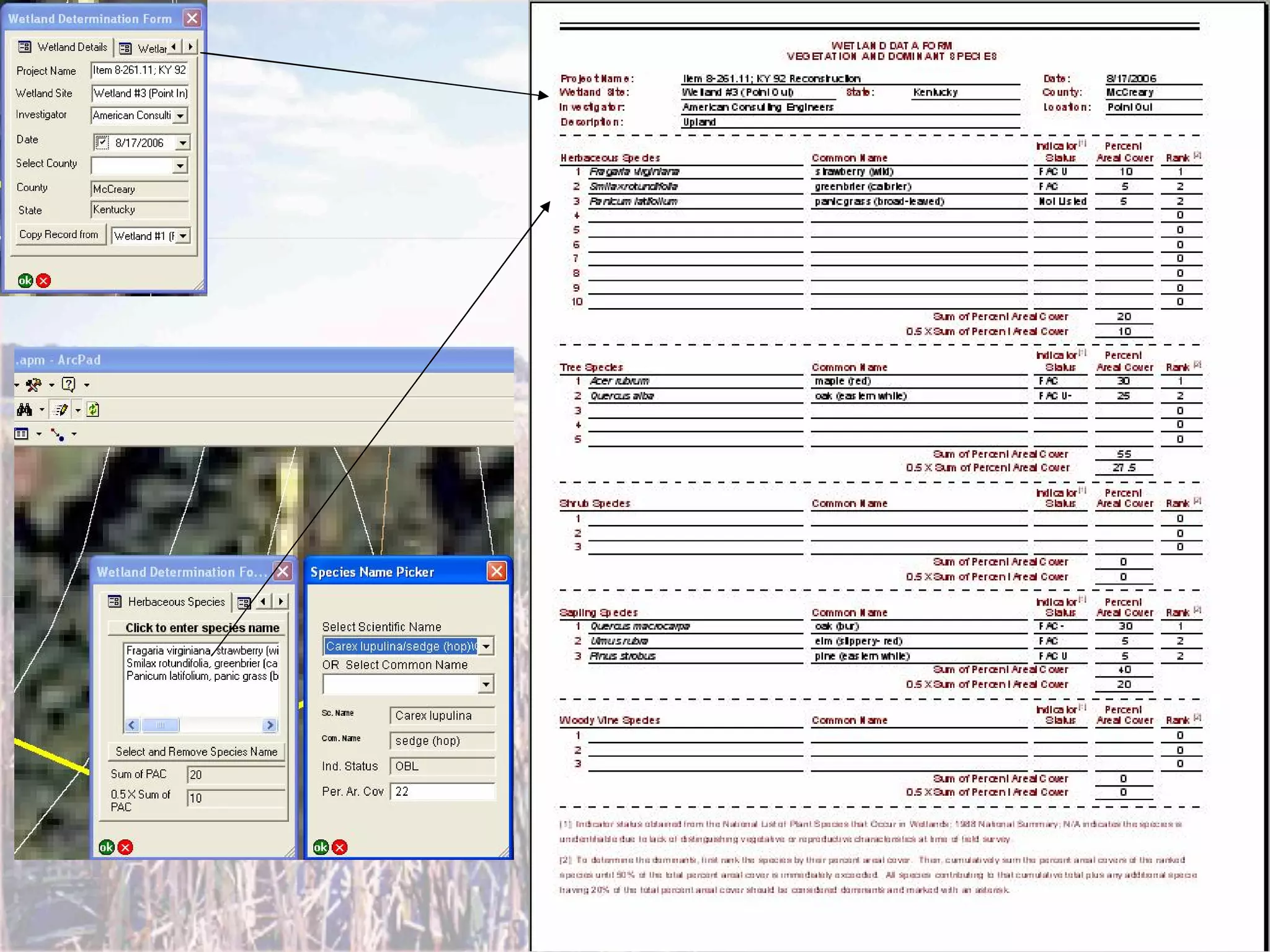
Task: Click the green refresh document icon
Action: click(93, 410)
